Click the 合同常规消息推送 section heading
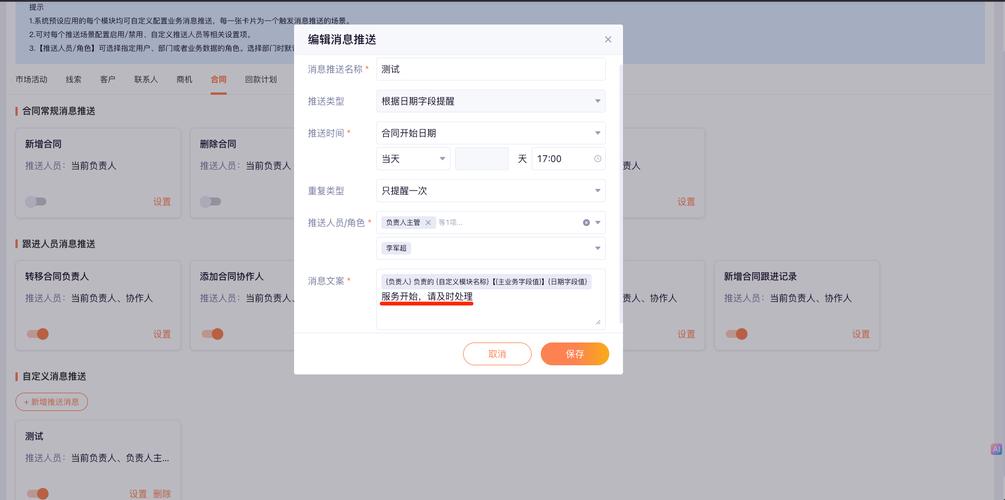The width and height of the screenshot is (1005, 500). click(58, 111)
